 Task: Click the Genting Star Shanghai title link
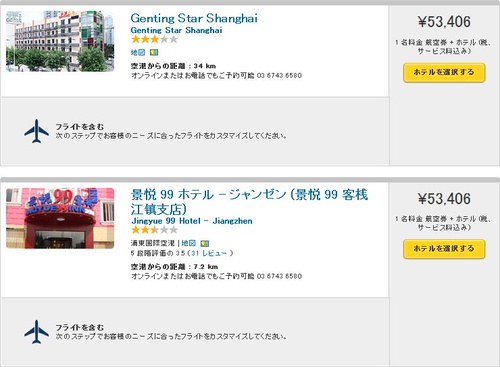click(x=194, y=18)
